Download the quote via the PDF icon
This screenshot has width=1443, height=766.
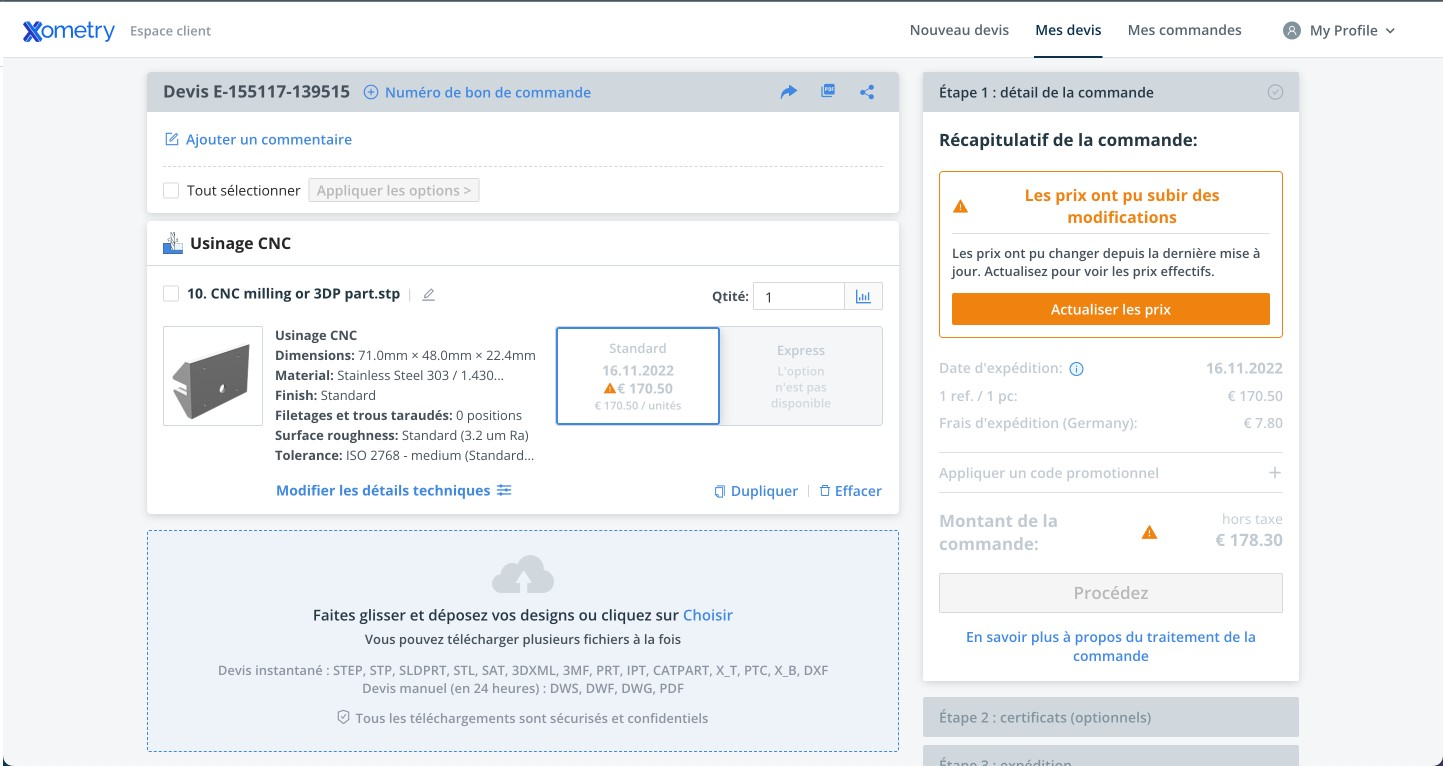[x=828, y=92]
